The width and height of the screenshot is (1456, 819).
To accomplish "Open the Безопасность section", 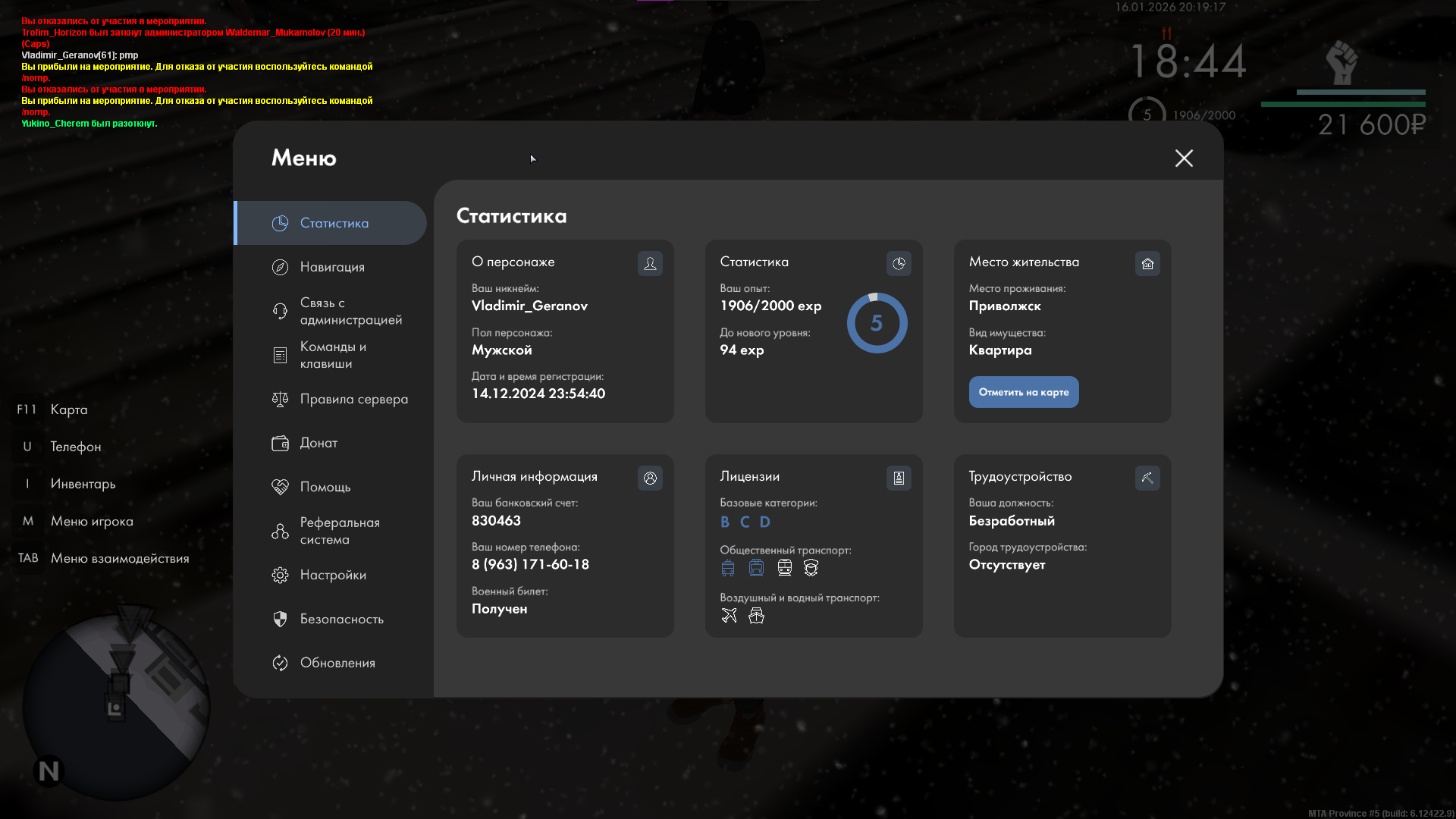I will 340,619.
